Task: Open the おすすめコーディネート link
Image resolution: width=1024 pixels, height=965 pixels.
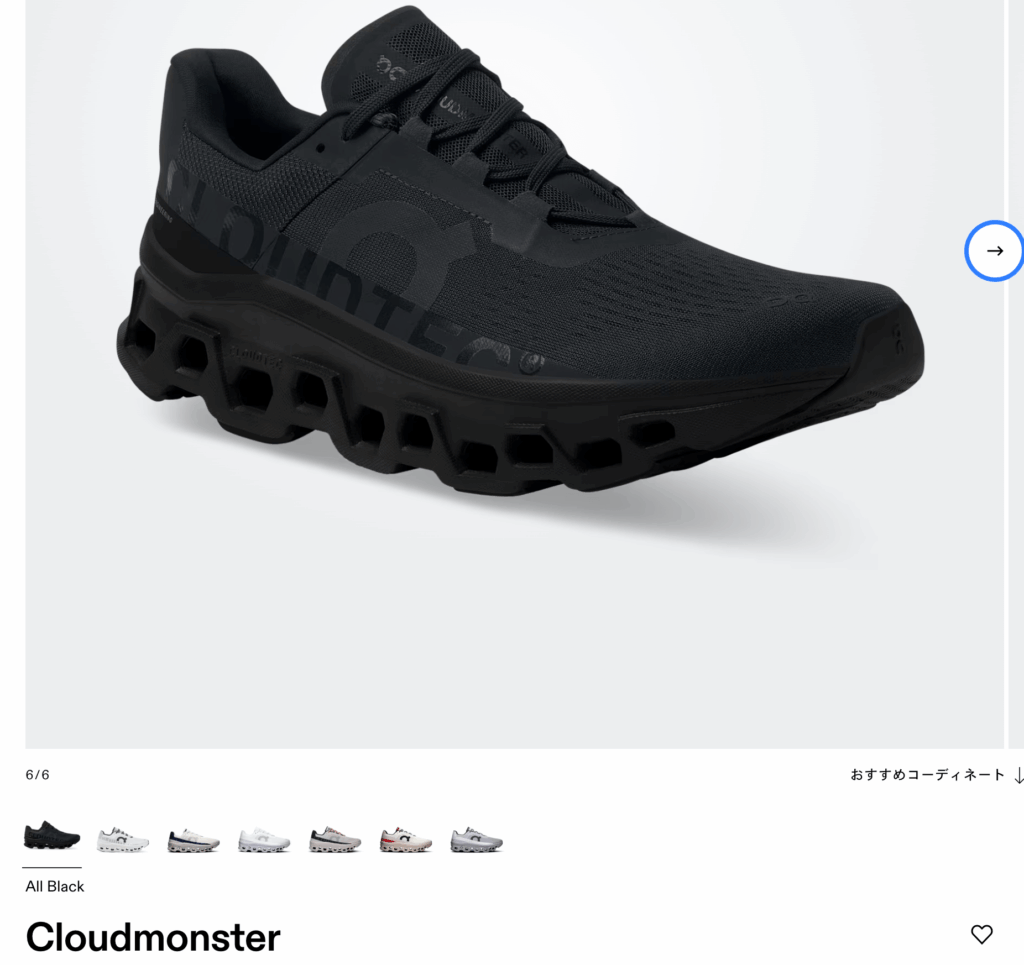Action: (x=927, y=775)
